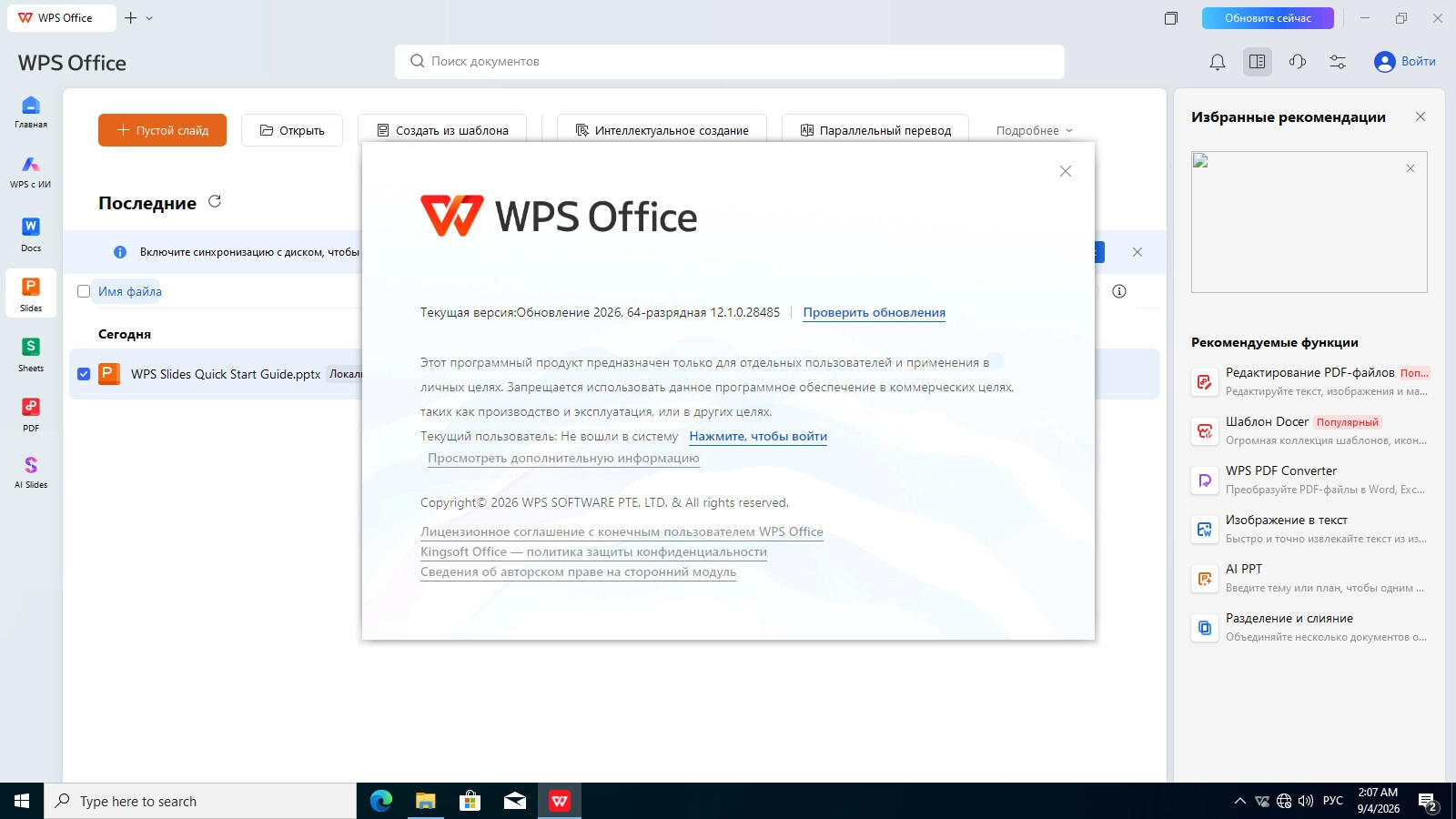Refresh the Последние list

click(x=215, y=202)
